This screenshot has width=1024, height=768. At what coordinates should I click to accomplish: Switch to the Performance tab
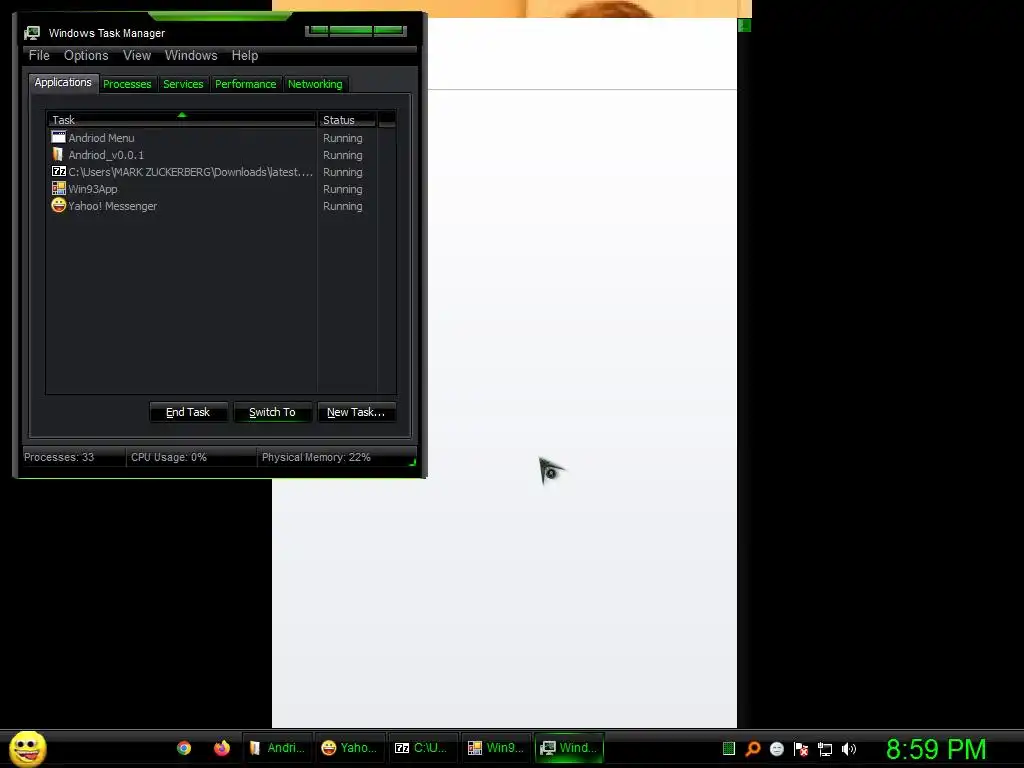[246, 84]
